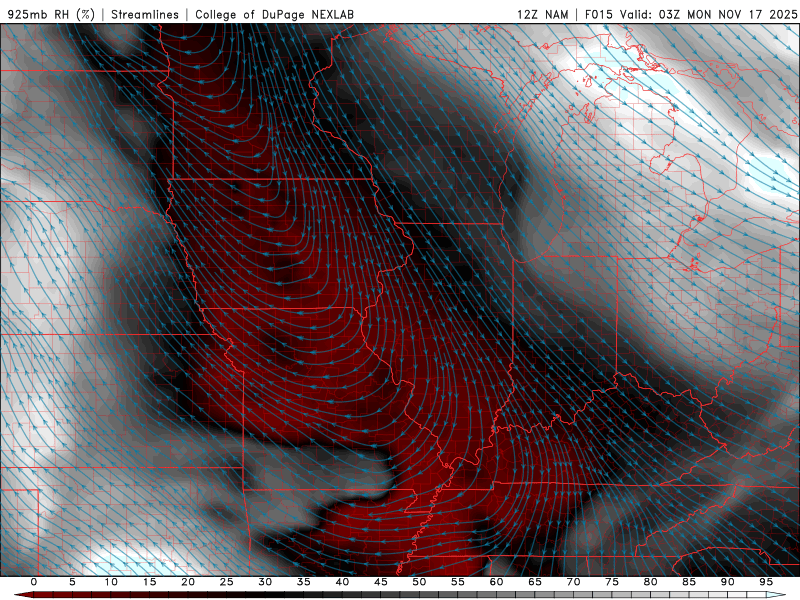Click the "65" colorbar tick label

(535, 582)
